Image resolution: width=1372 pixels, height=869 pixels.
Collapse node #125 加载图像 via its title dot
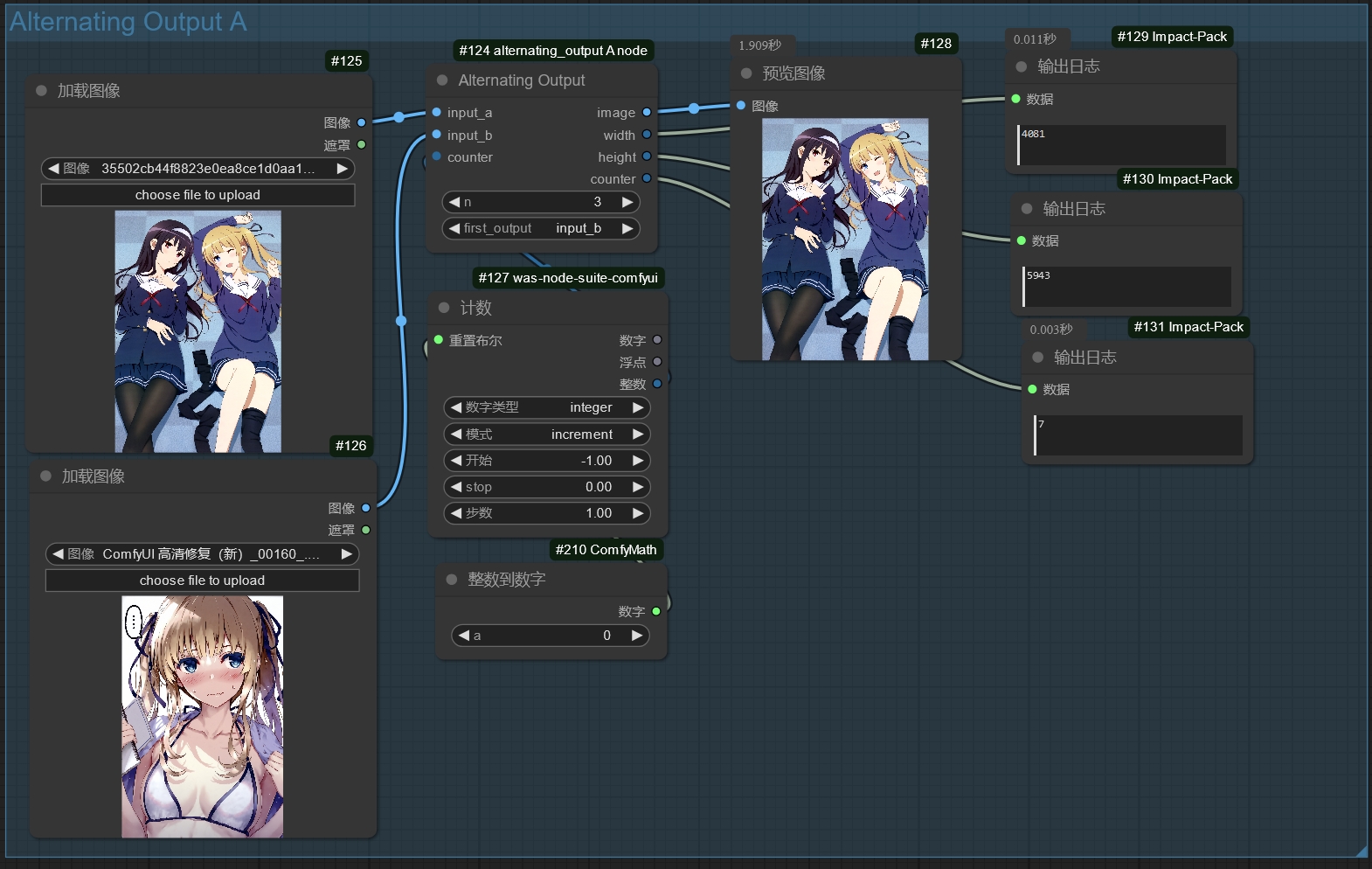41,91
